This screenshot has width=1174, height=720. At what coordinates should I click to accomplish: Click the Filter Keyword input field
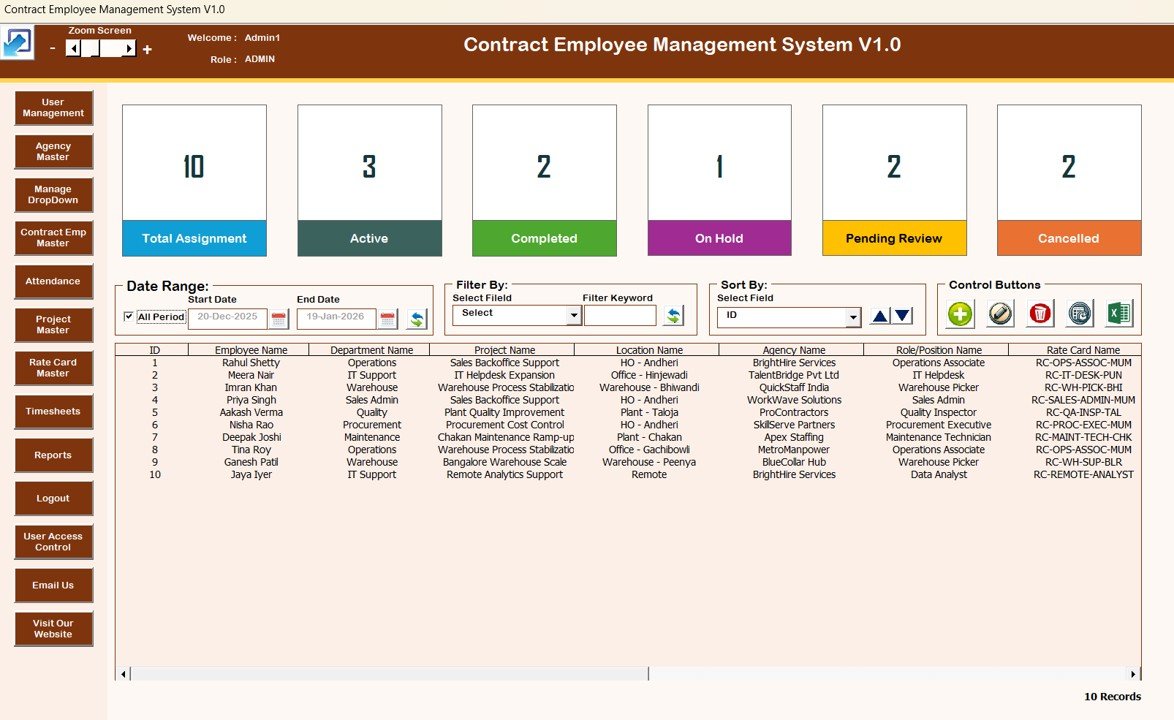pos(620,316)
